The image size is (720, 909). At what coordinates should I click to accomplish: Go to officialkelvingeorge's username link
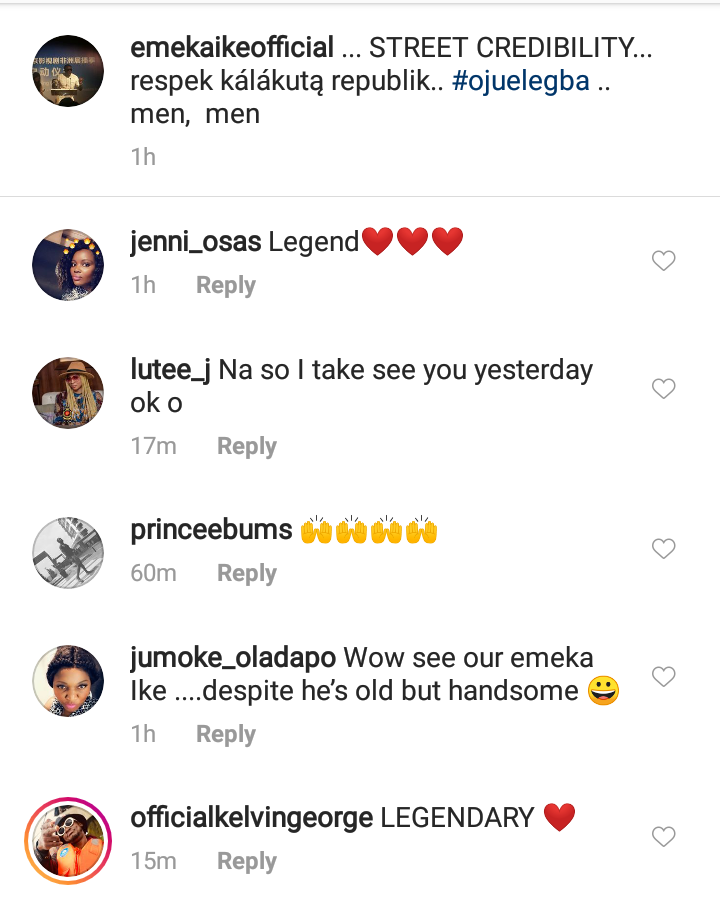click(x=252, y=817)
